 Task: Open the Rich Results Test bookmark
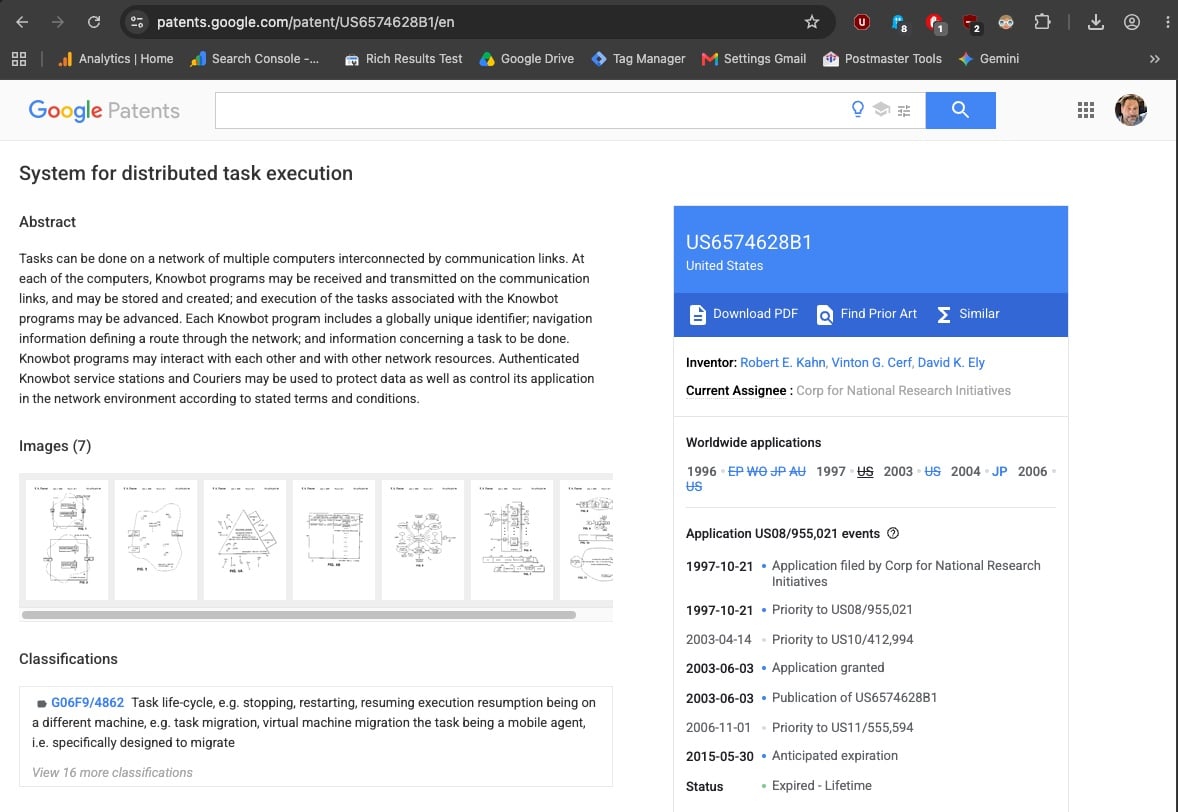[403, 59]
